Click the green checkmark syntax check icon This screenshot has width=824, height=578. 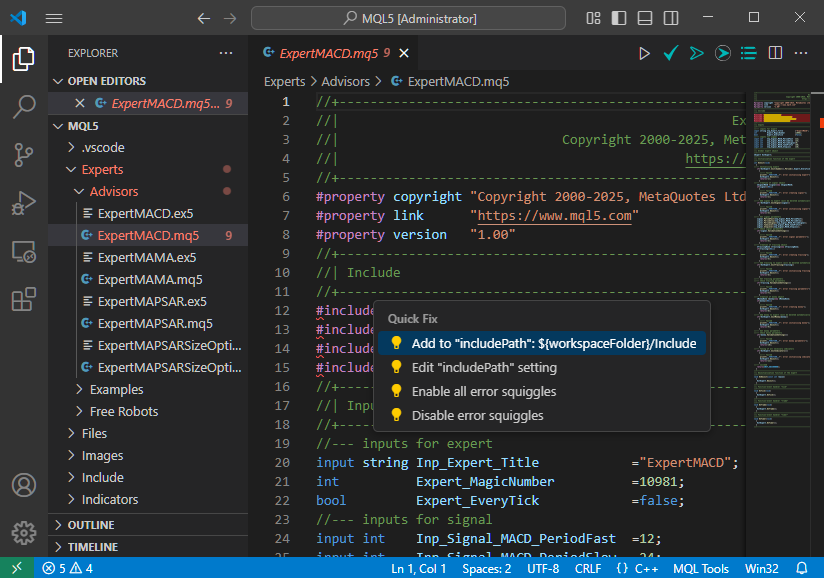671,53
